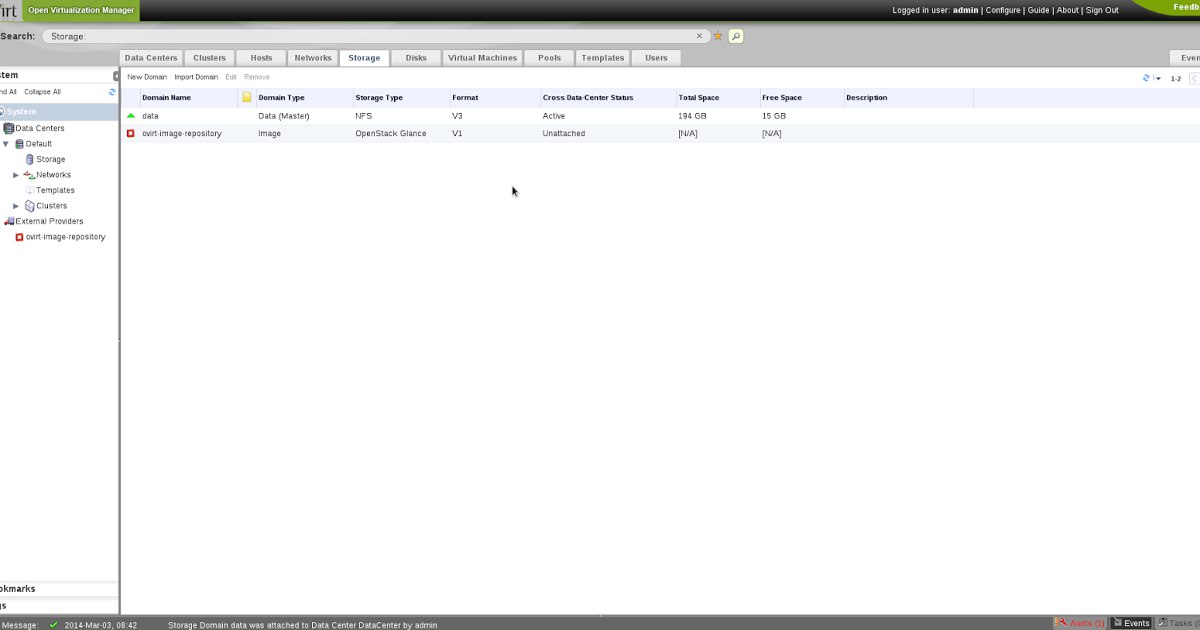Switch to the Hosts tab
The width and height of the screenshot is (1200, 630).
tap(261, 58)
